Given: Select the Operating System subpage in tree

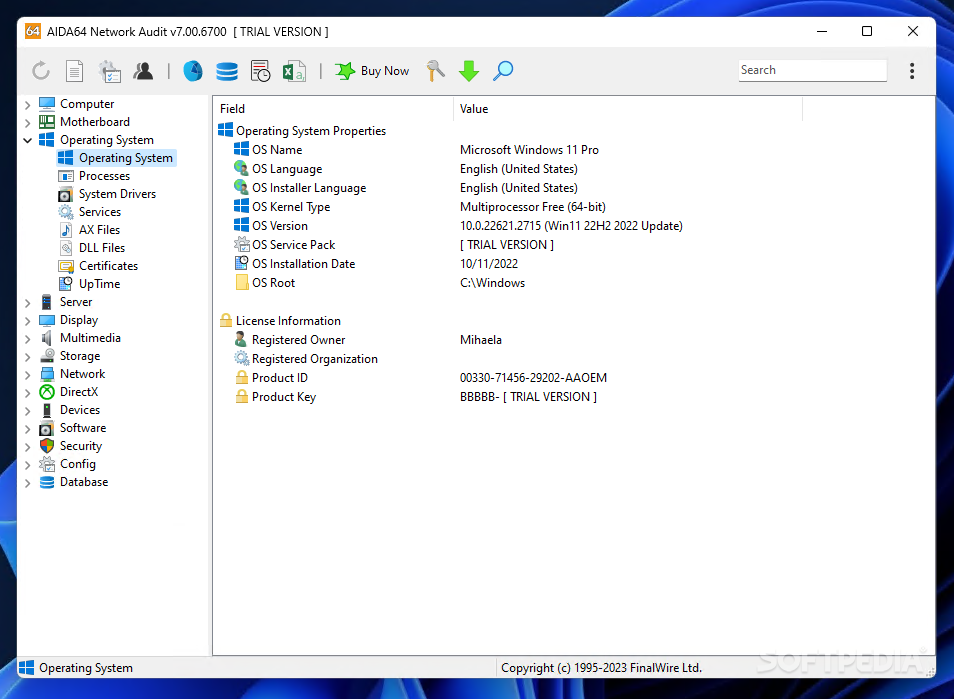Looking at the screenshot, I should coord(116,158).
